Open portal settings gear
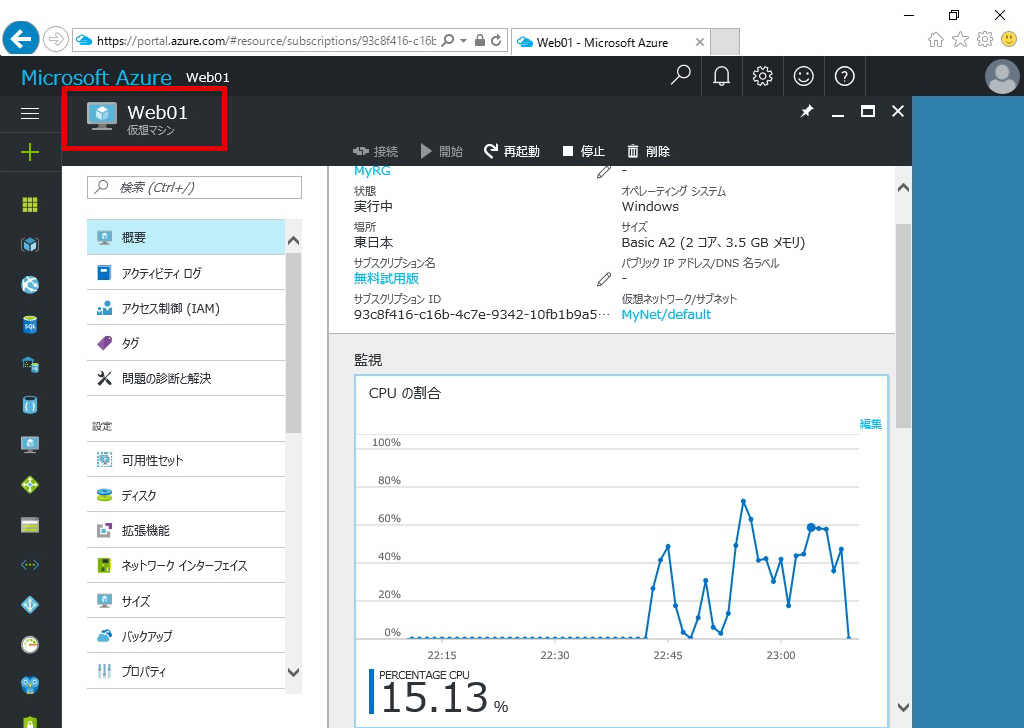This screenshot has width=1024, height=728. (762, 76)
